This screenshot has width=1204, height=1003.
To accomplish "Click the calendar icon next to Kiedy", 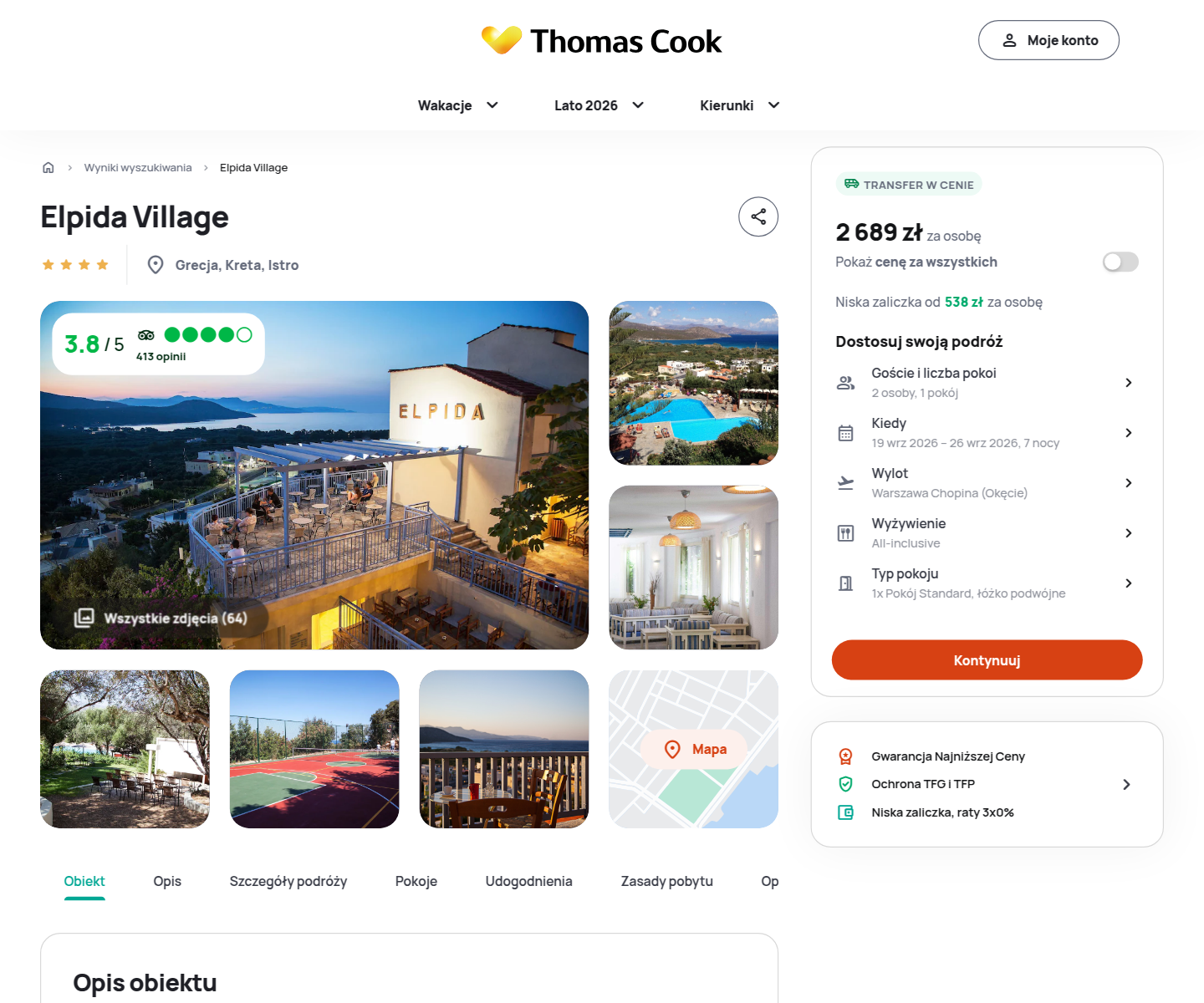I will click(x=846, y=433).
